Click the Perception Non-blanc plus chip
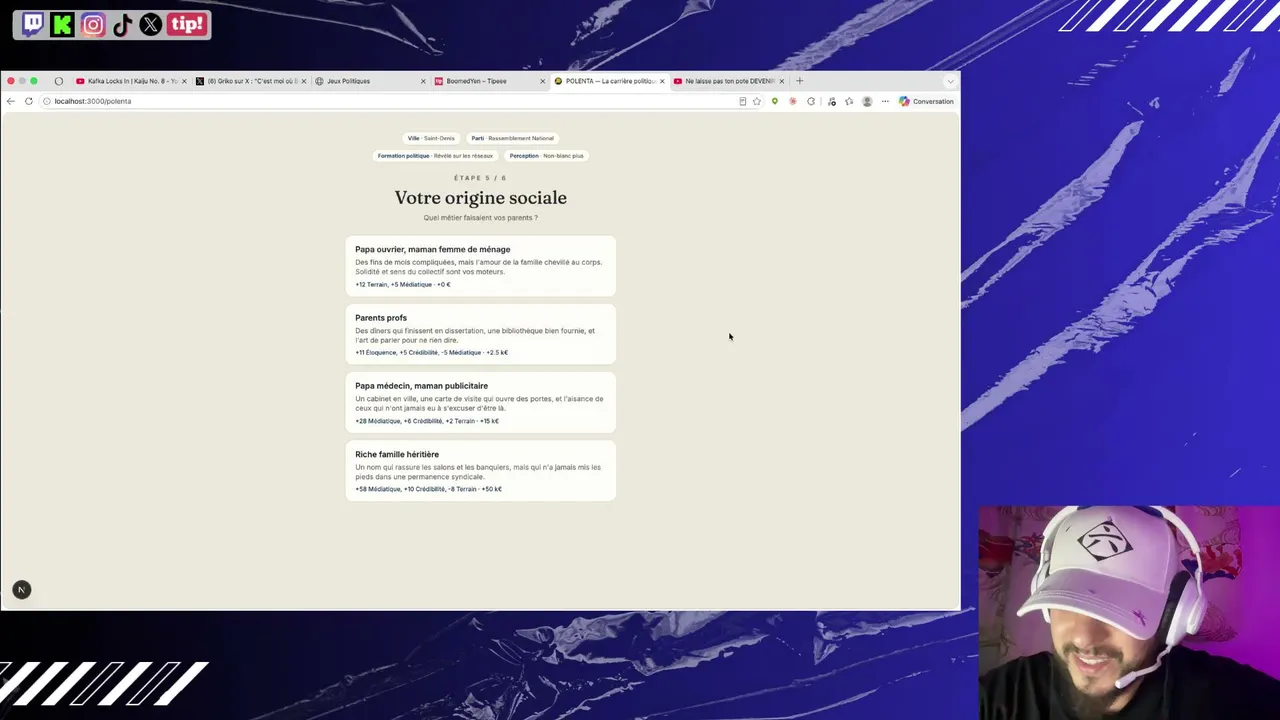The image size is (1280, 720). pos(546,156)
